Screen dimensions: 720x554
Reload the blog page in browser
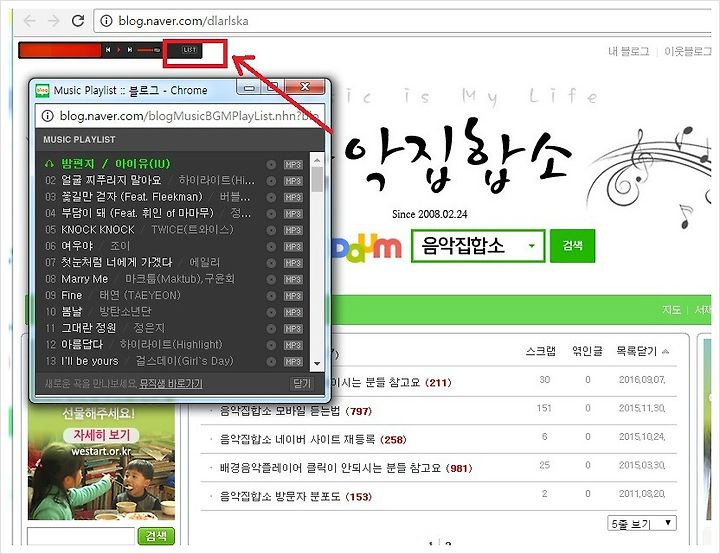coord(78,21)
